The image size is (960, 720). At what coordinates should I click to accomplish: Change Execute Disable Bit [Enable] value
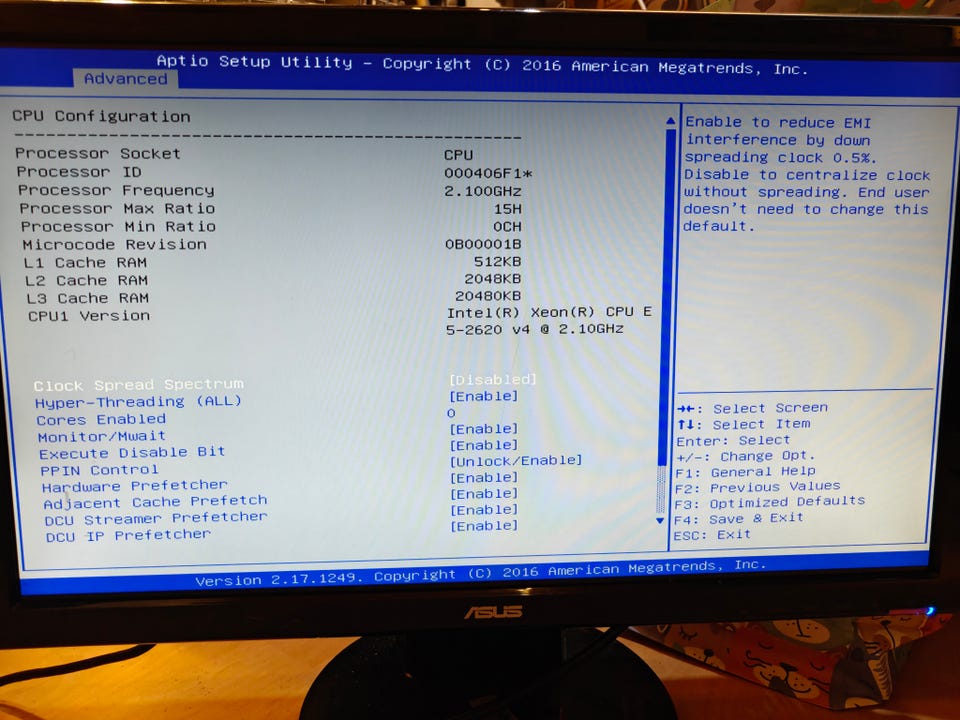tap(484, 445)
